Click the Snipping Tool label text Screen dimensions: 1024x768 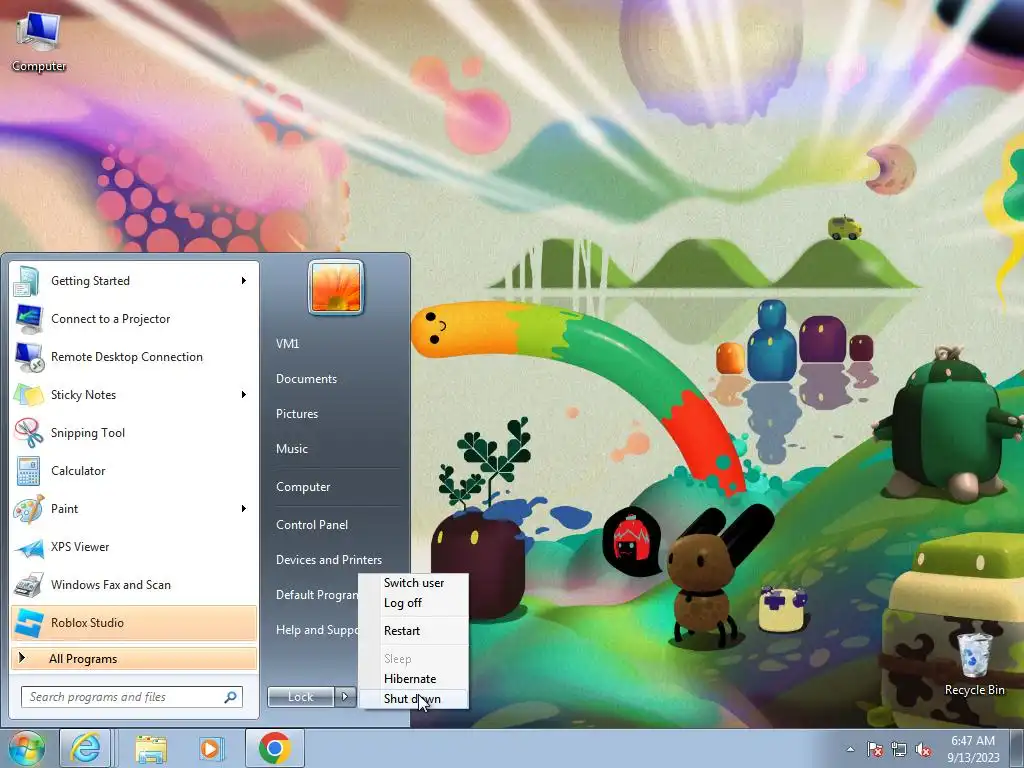click(x=88, y=432)
